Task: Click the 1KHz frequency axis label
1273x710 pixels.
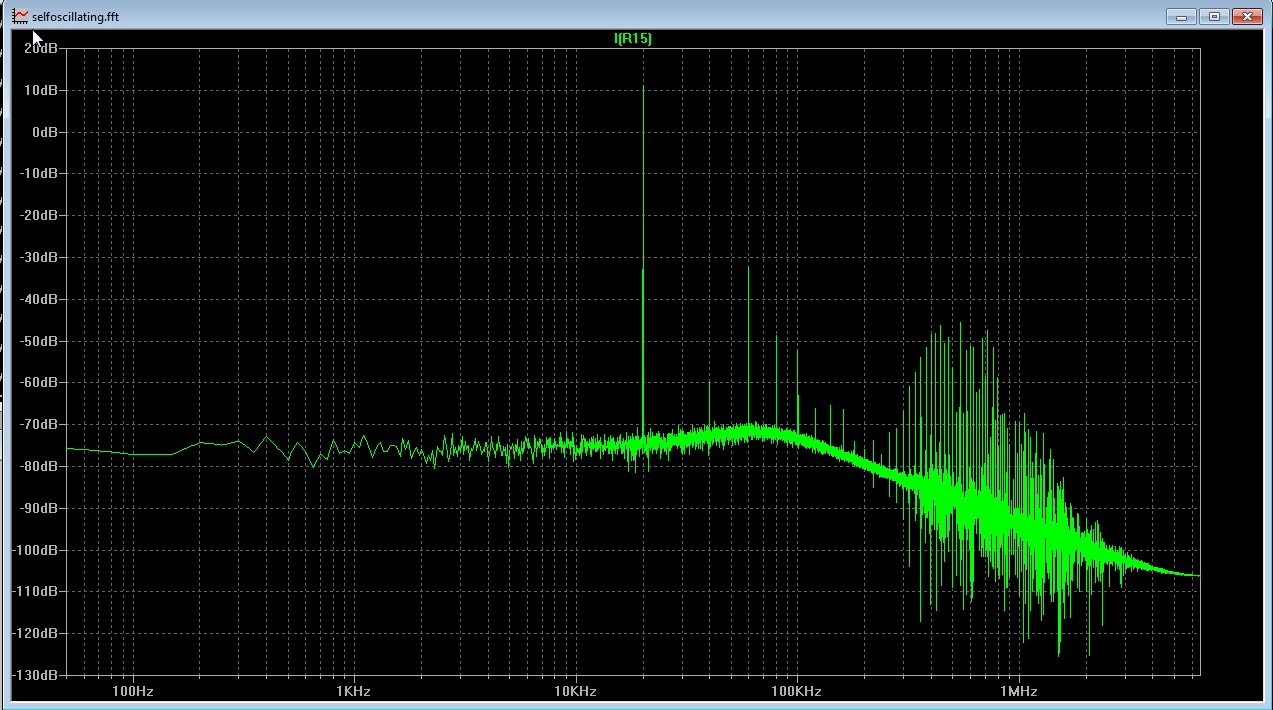Action: click(354, 691)
